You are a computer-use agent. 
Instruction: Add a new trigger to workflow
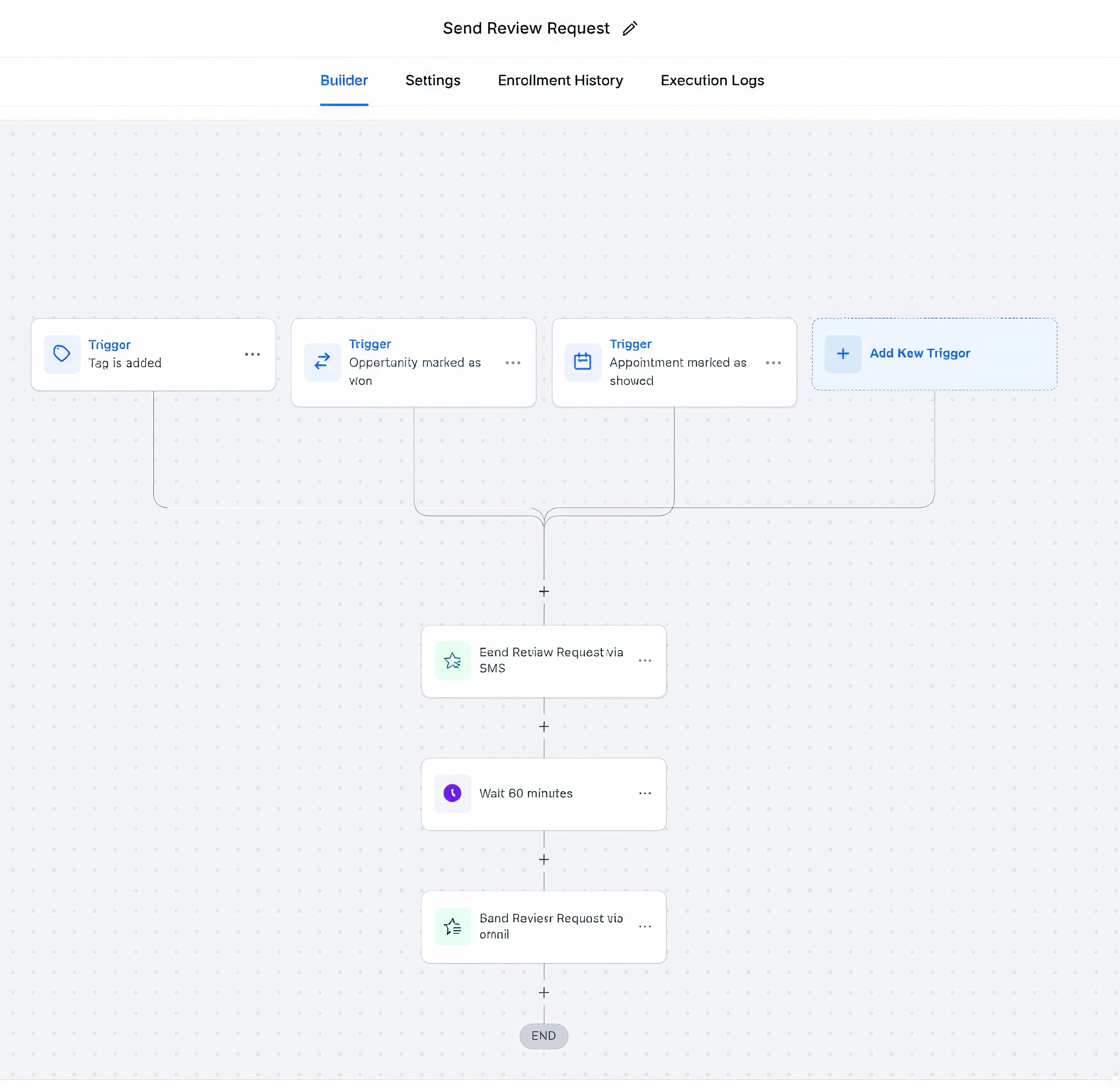919,353
